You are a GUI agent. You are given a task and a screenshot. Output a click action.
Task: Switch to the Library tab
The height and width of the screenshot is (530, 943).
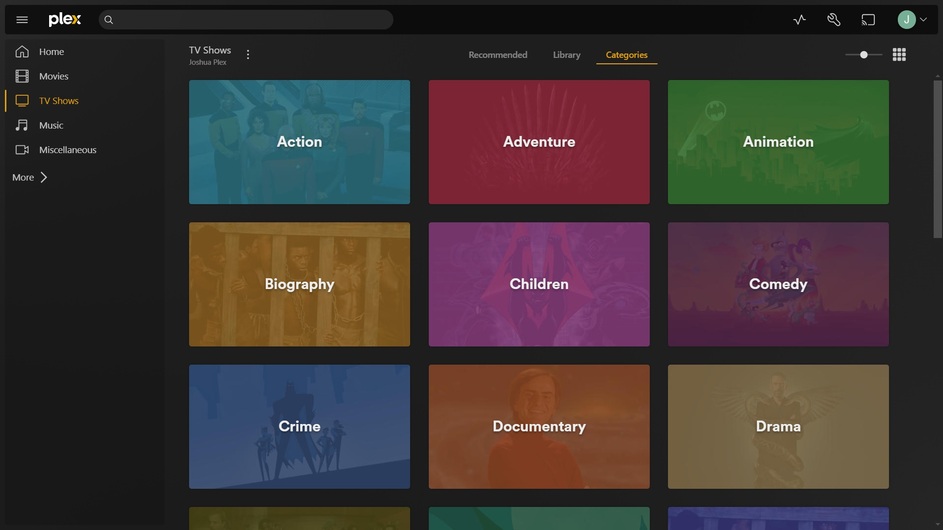click(567, 55)
